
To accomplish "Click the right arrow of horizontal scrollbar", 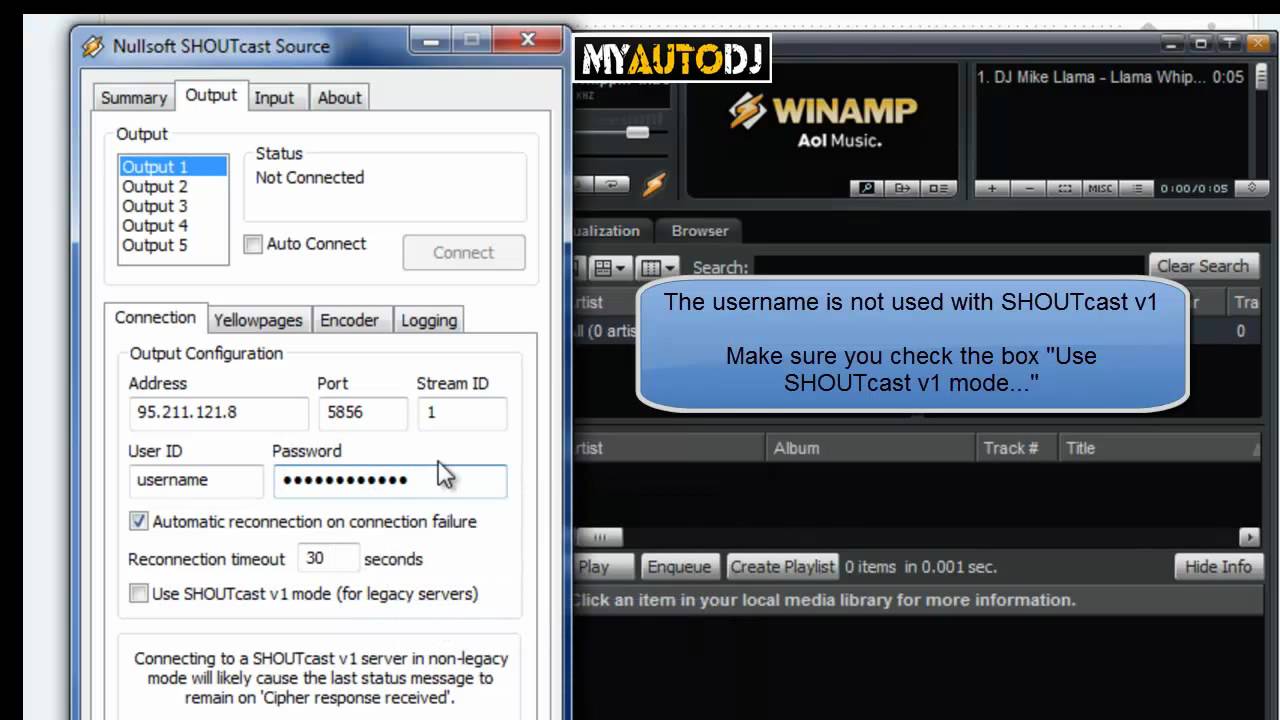I will point(1249,537).
